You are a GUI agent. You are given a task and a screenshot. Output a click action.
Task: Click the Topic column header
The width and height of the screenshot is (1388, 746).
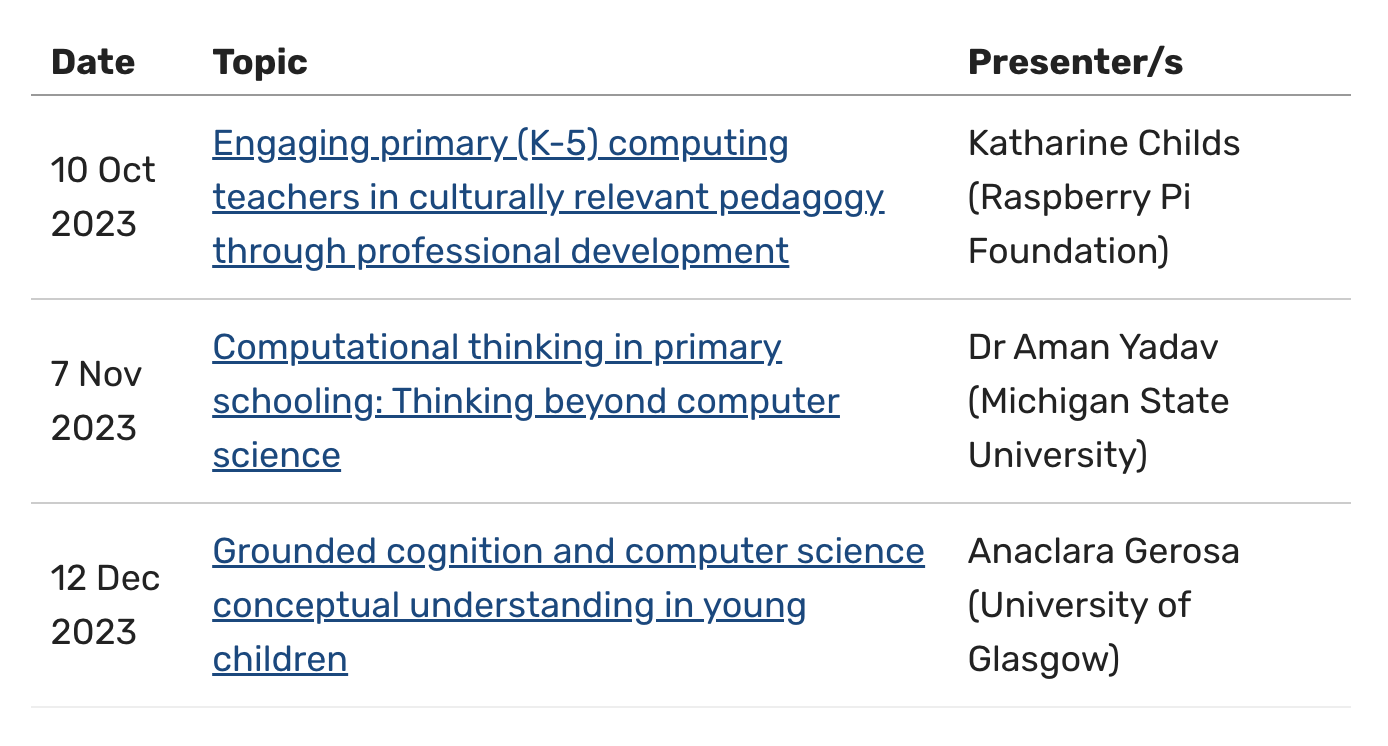click(x=260, y=62)
